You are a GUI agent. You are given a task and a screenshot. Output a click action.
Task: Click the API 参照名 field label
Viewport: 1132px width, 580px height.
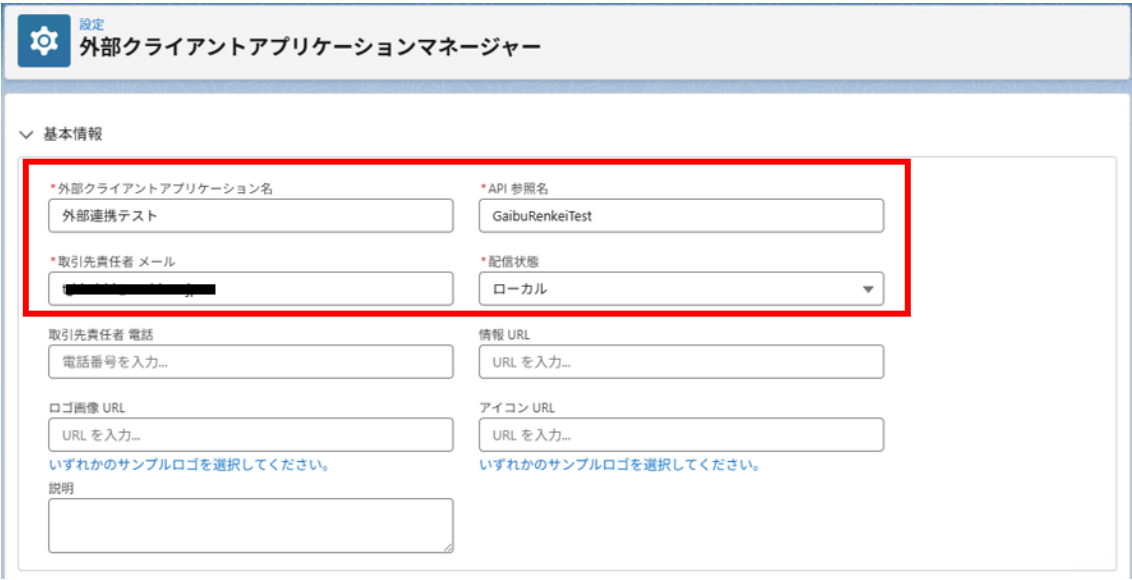[515, 188]
